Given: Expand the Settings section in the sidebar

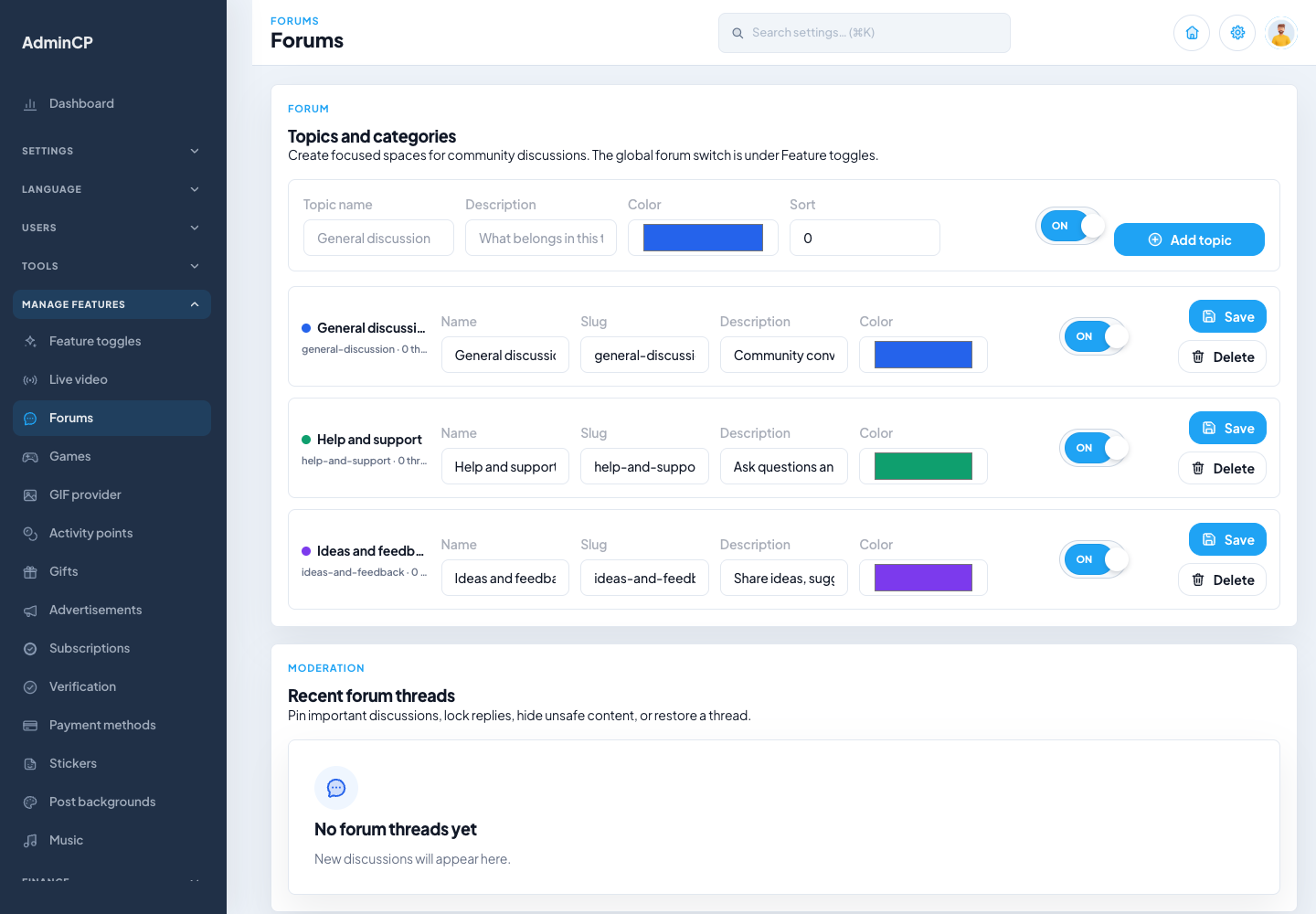Looking at the screenshot, I should pos(111,151).
